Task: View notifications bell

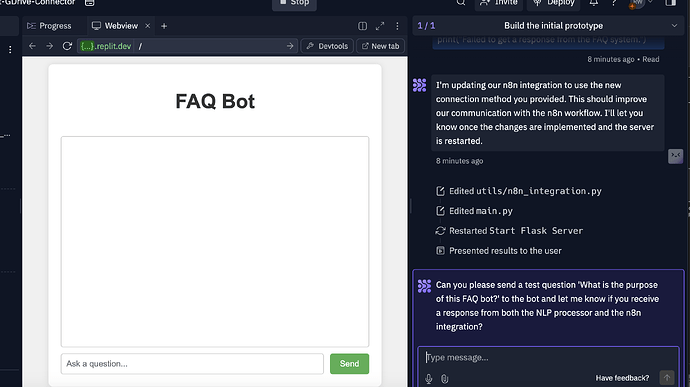Action: coord(594,3)
